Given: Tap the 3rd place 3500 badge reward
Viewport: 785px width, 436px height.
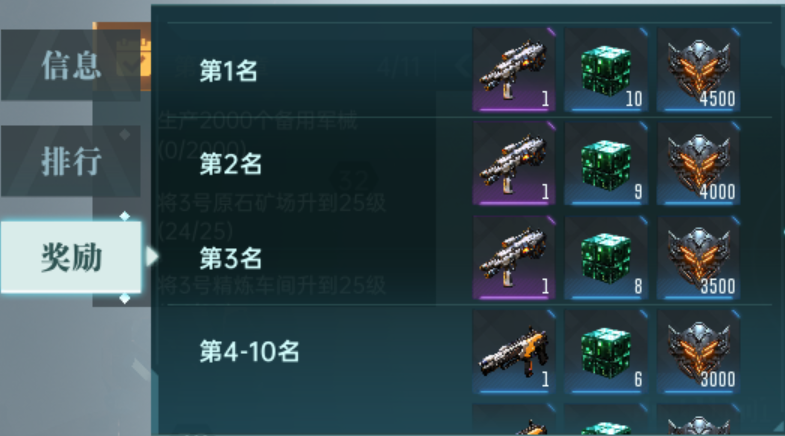Looking at the screenshot, I should pos(699,258).
